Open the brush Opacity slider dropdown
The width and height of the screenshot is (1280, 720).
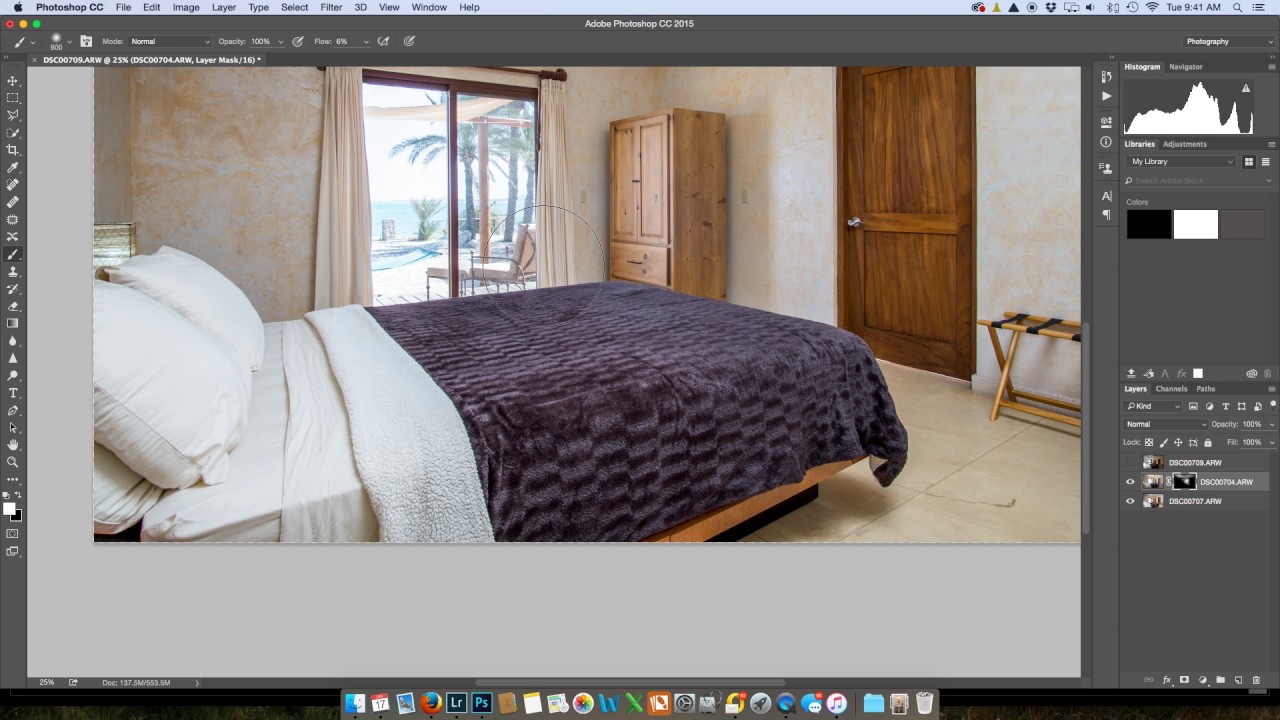[280, 42]
